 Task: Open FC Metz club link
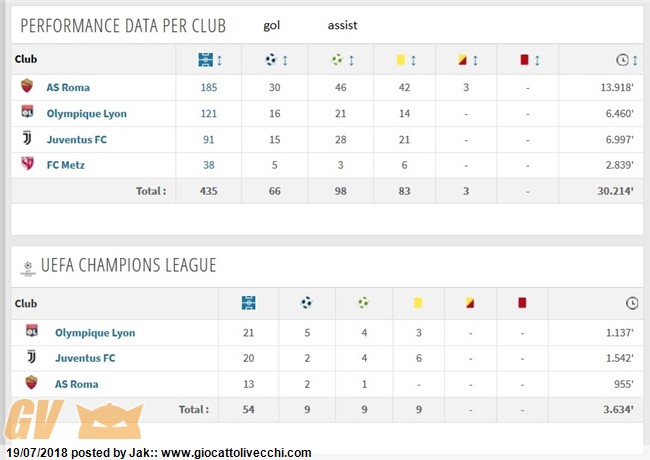pos(65,165)
